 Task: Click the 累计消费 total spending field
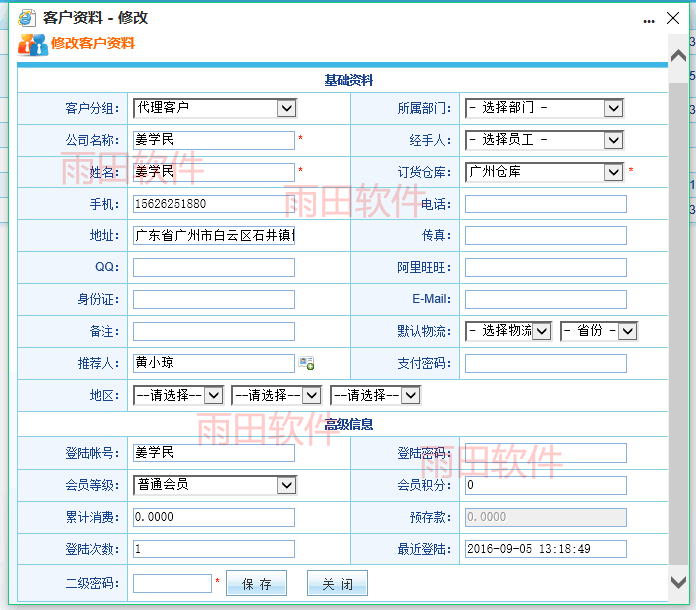pyautogui.click(x=214, y=518)
